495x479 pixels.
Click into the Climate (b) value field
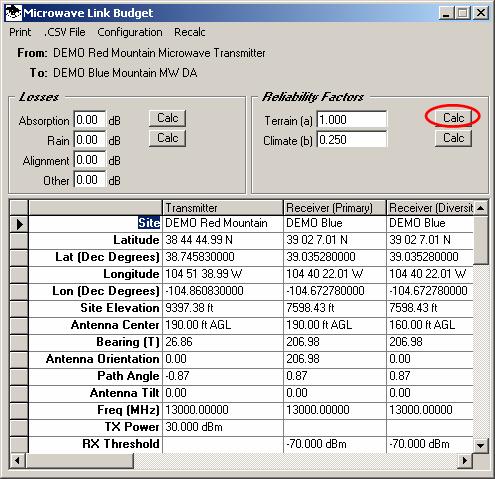click(x=352, y=140)
